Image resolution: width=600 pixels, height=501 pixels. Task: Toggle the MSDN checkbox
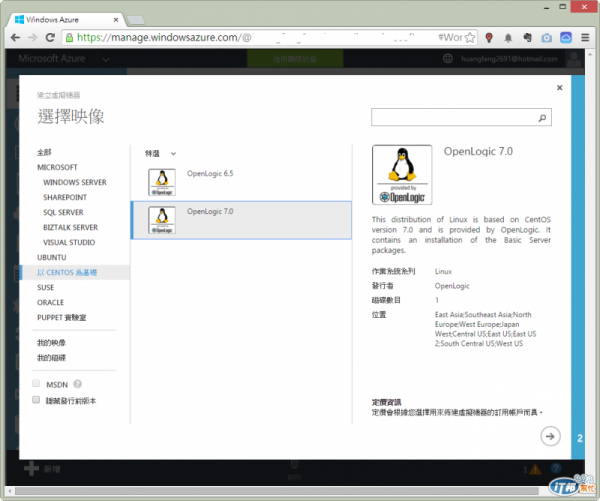click(36, 384)
